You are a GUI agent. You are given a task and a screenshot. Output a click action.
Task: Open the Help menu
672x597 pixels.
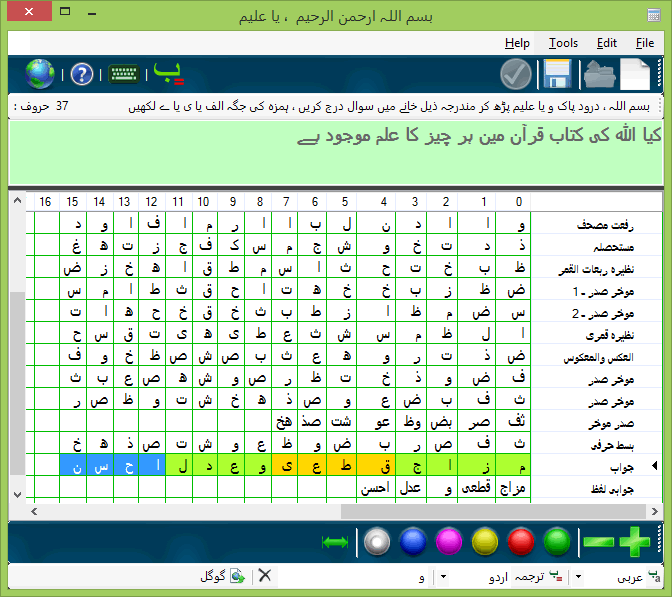pyautogui.click(x=517, y=43)
